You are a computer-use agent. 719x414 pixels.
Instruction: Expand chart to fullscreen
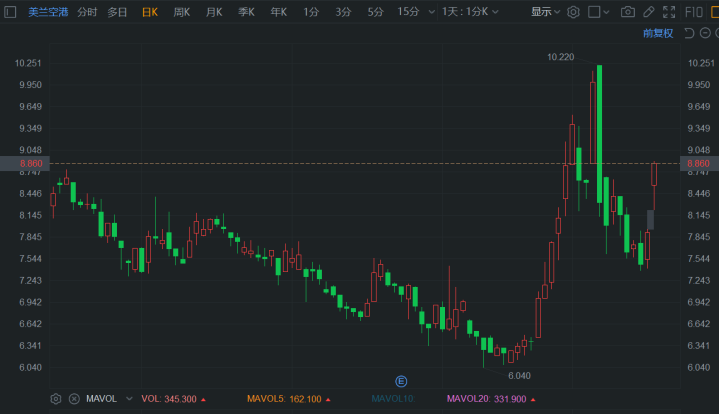669,12
